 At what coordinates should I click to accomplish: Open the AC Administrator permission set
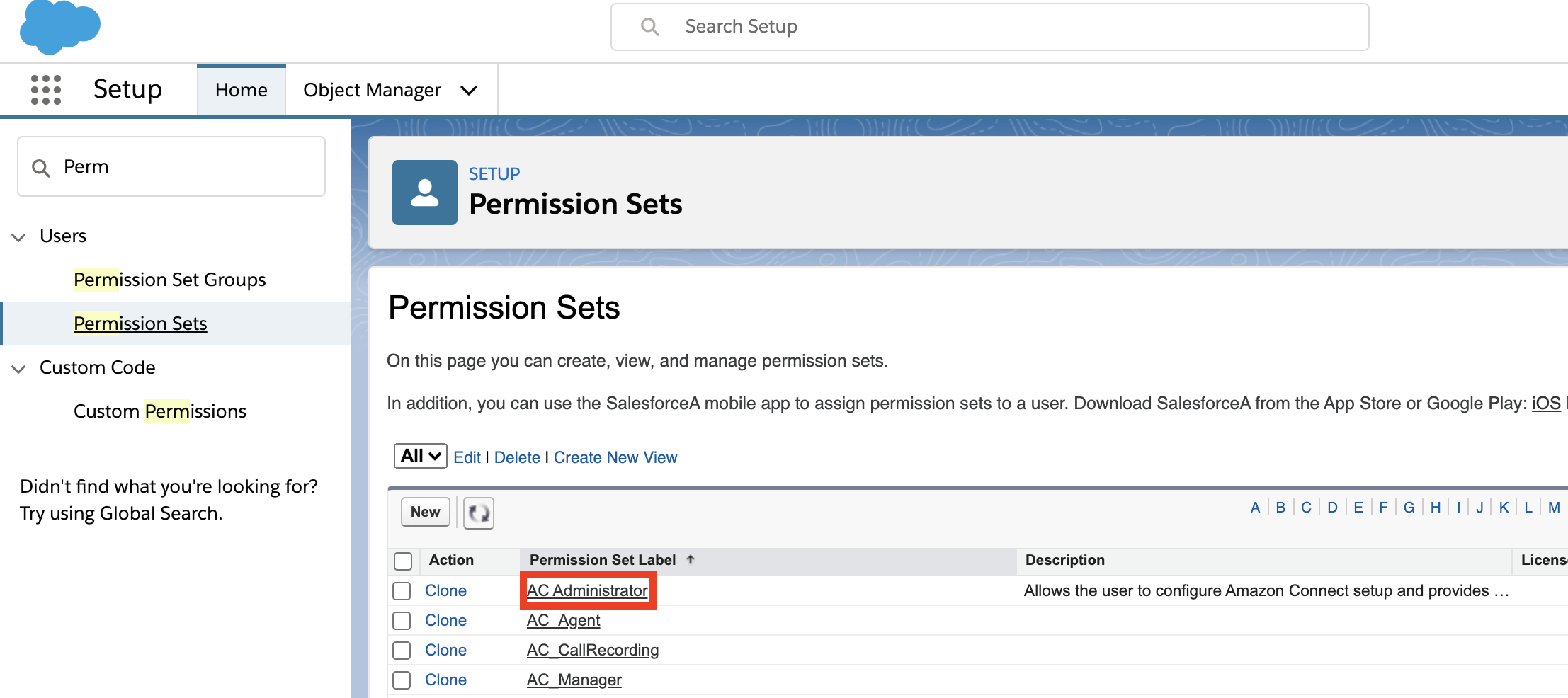click(587, 590)
